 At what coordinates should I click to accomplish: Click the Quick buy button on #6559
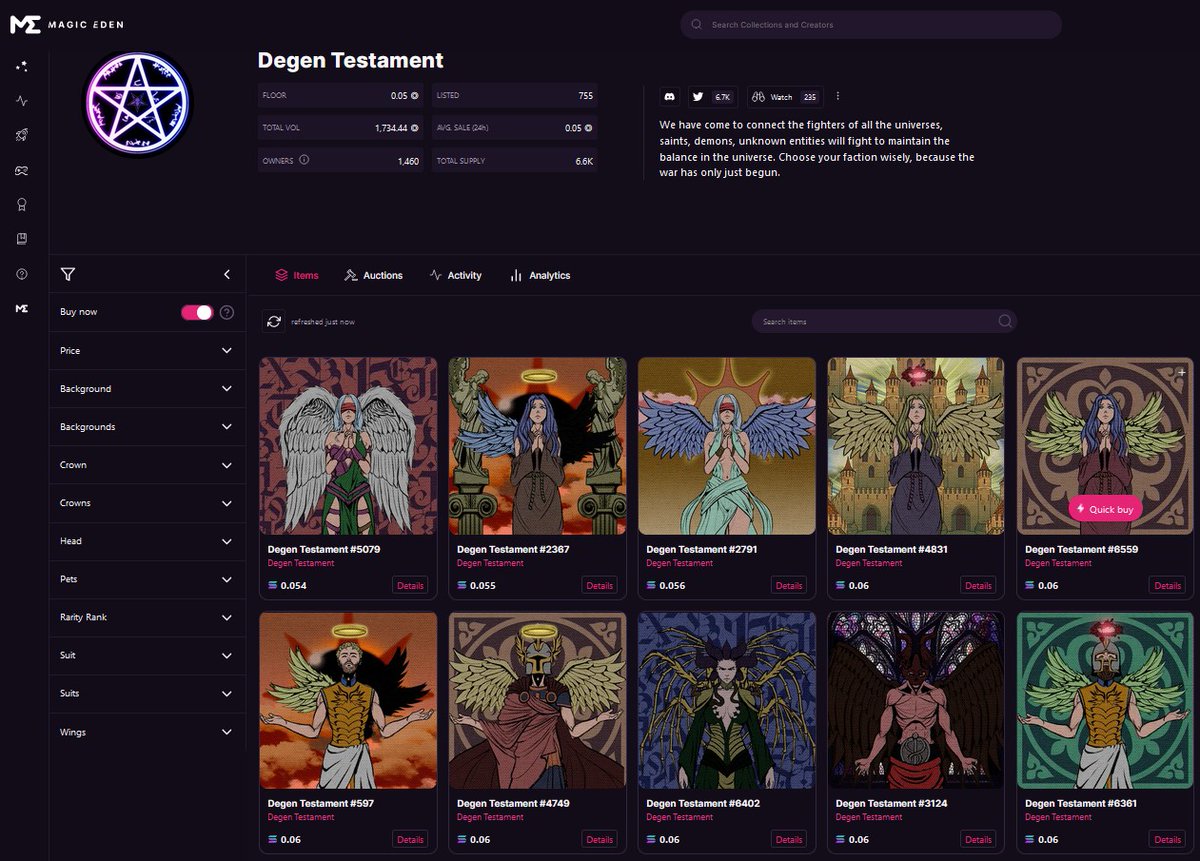pos(1105,509)
